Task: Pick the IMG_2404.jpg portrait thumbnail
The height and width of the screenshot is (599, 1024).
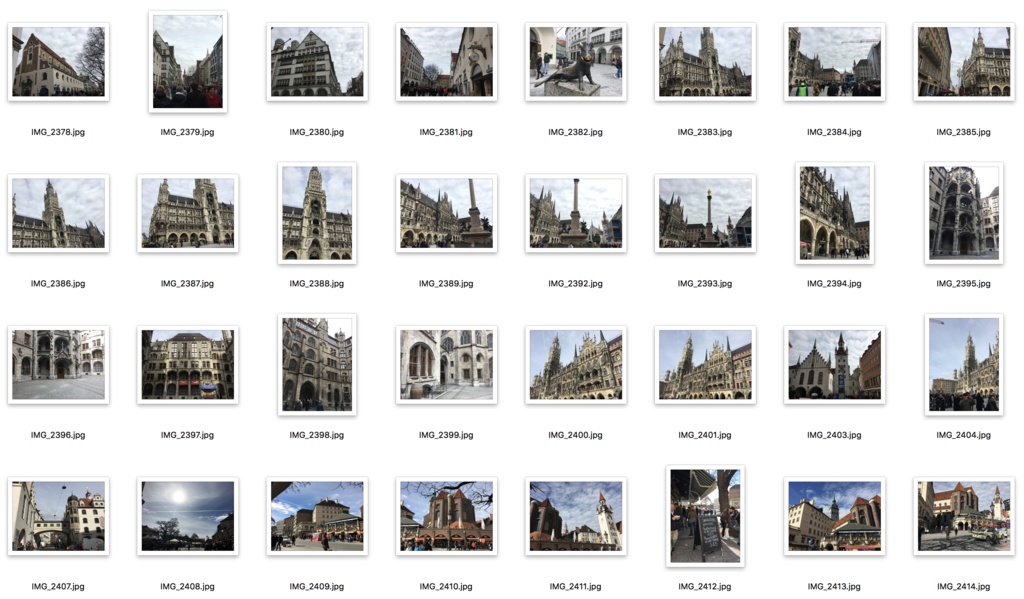Action: tap(963, 365)
